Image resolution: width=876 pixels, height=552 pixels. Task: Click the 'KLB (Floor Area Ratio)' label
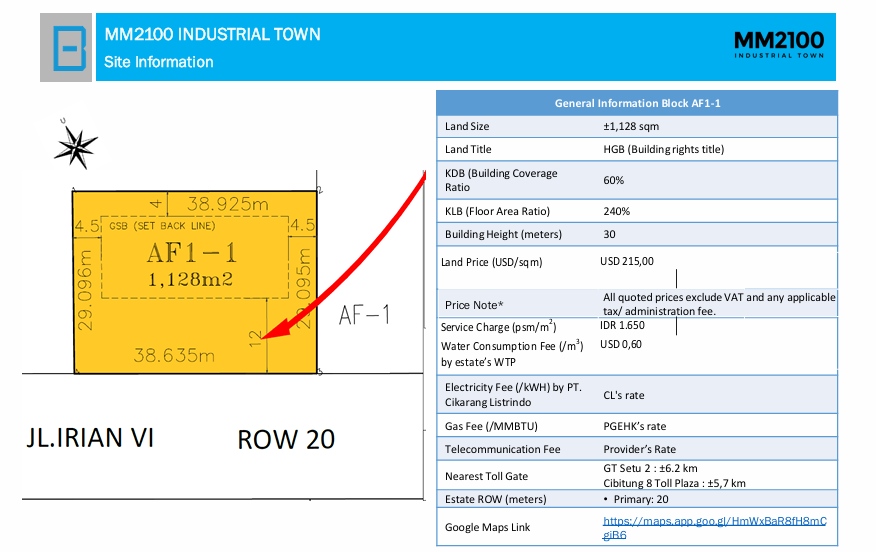click(497, 211)
